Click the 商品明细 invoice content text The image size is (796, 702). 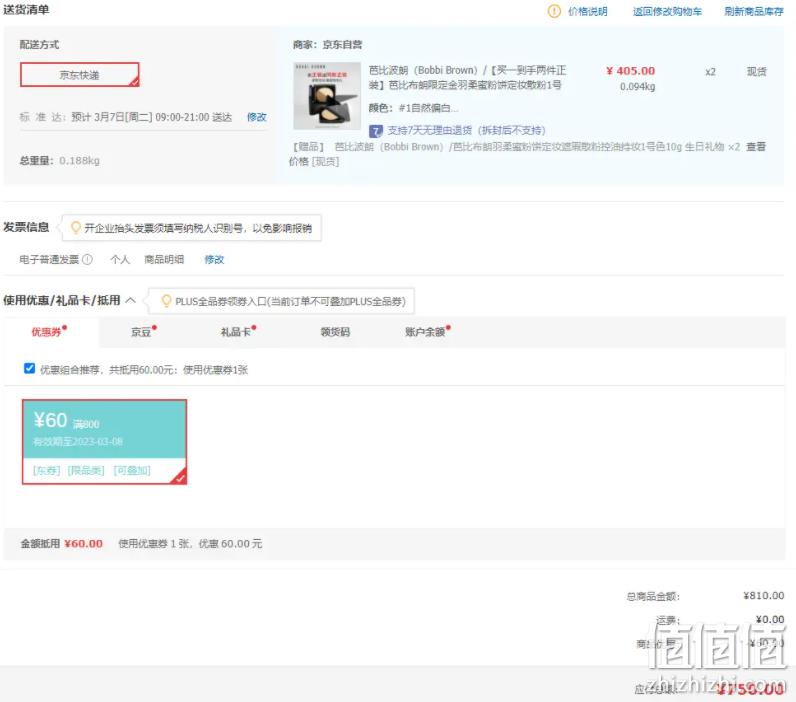point(164,259)
